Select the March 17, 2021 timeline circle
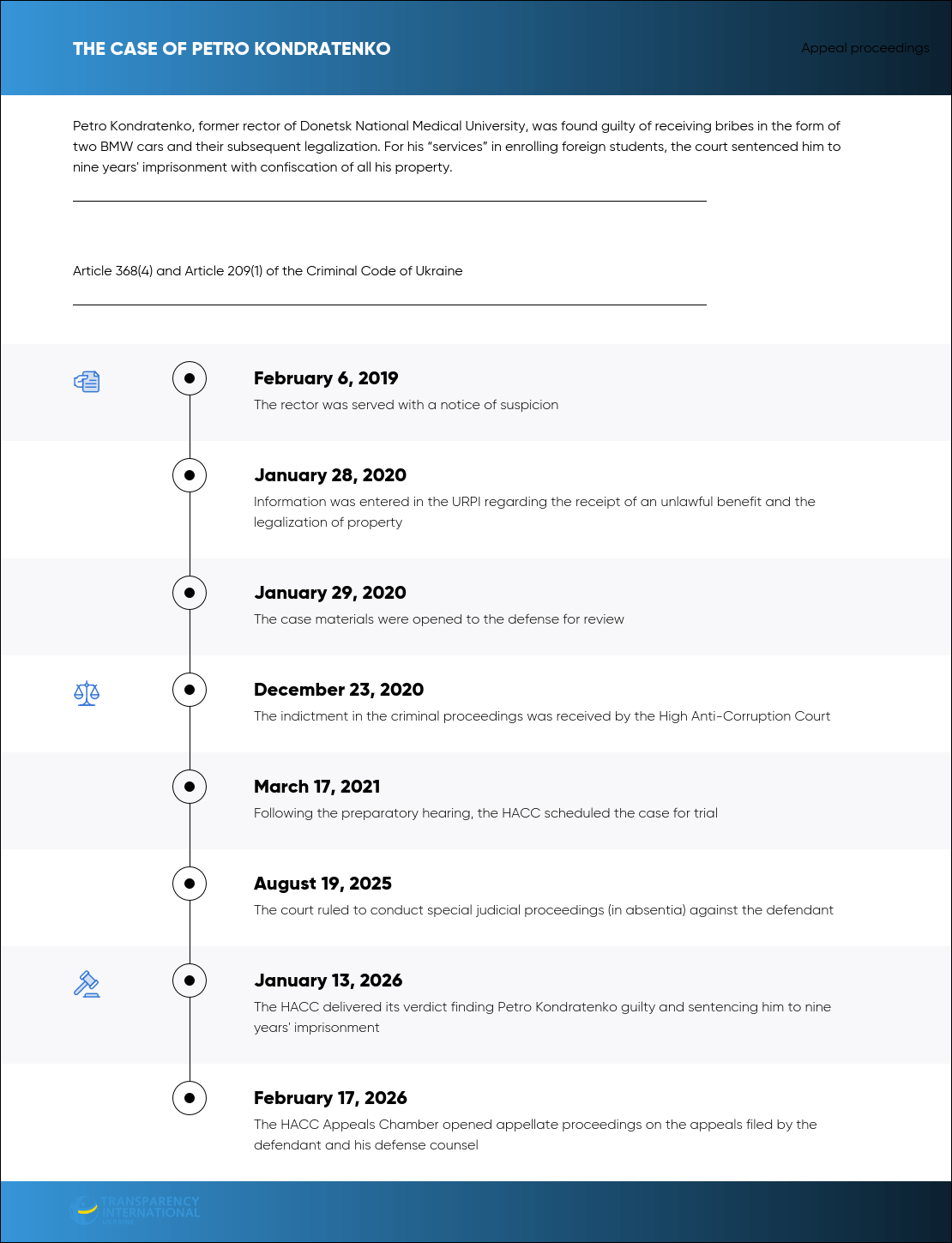The height and width of the screenshot is (1243, 952). point(190,787)
